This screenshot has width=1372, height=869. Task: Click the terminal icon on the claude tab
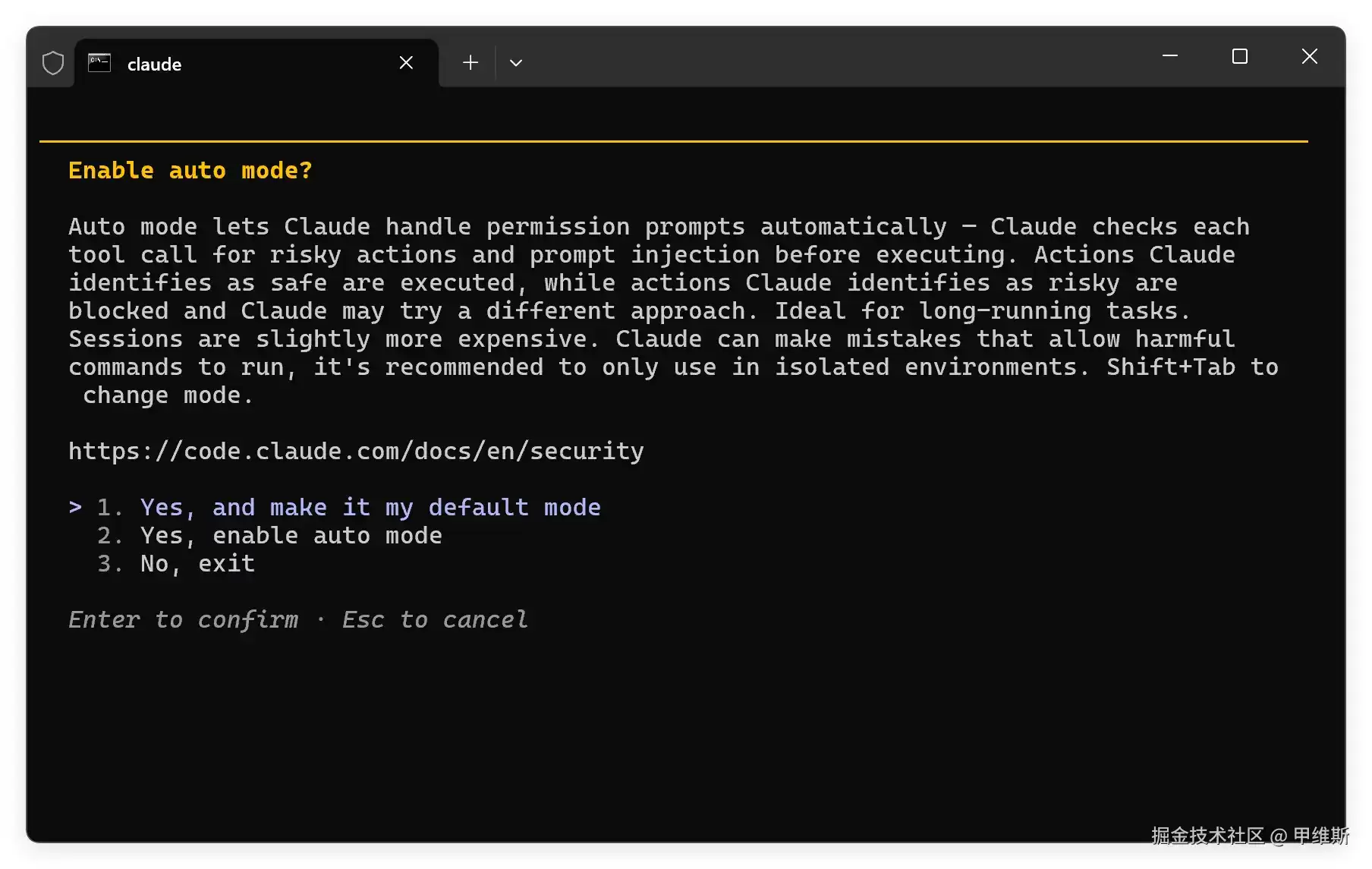[x=99, y=63]
